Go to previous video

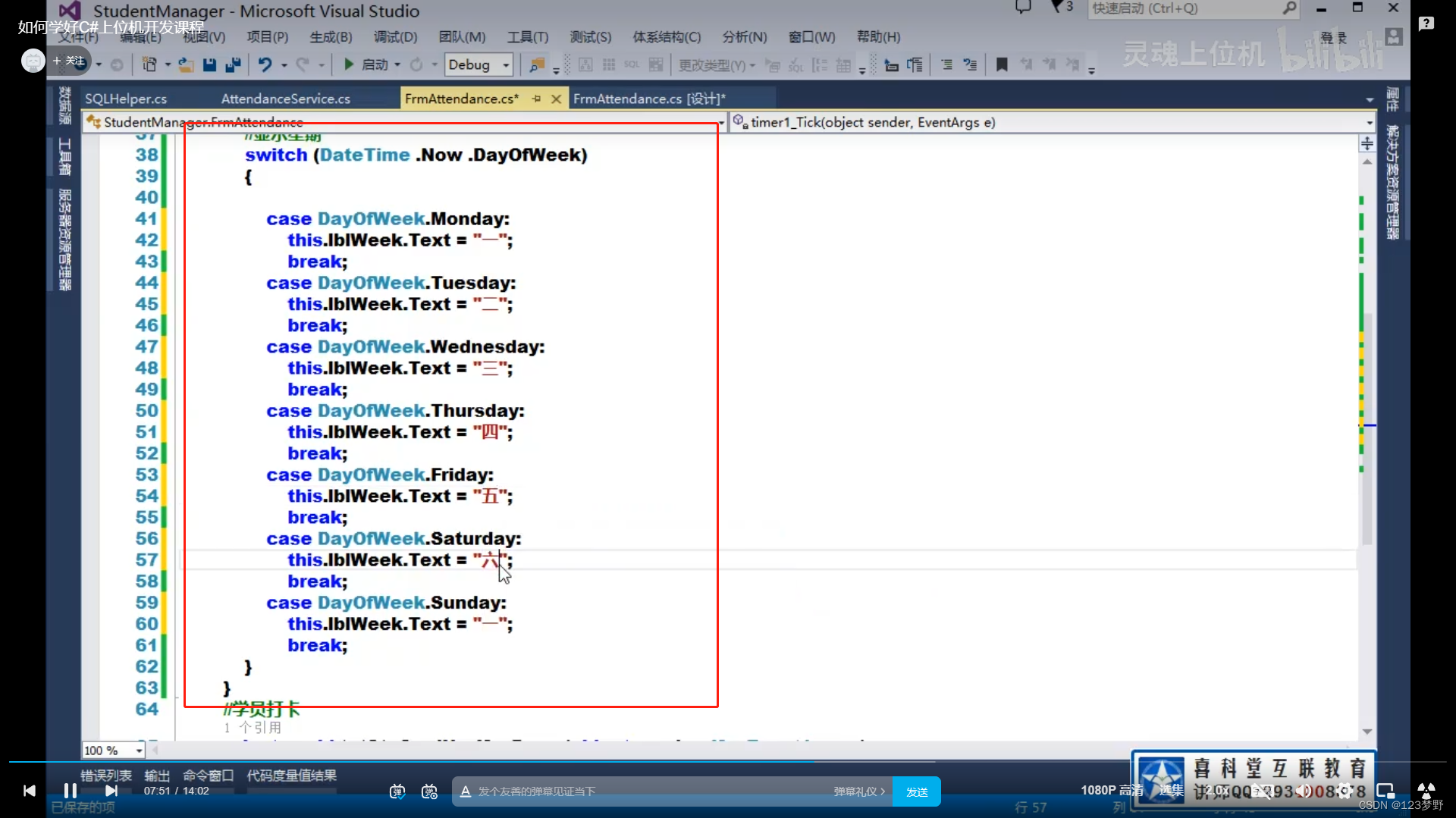point(30,791)
